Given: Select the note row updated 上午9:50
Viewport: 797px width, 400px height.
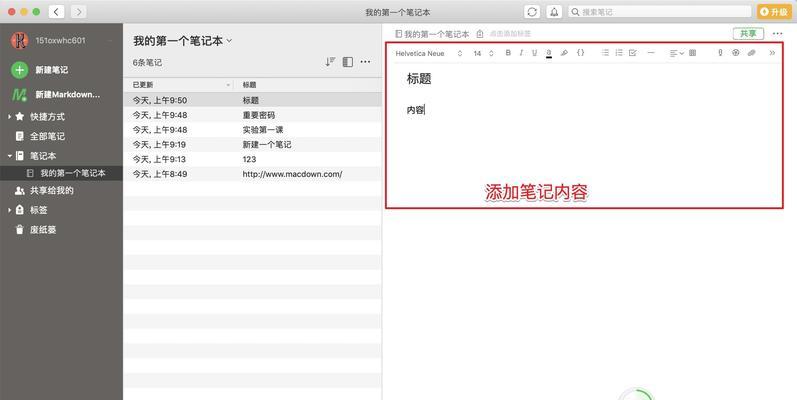Looking at the screenshot, I should pos(253,100).
